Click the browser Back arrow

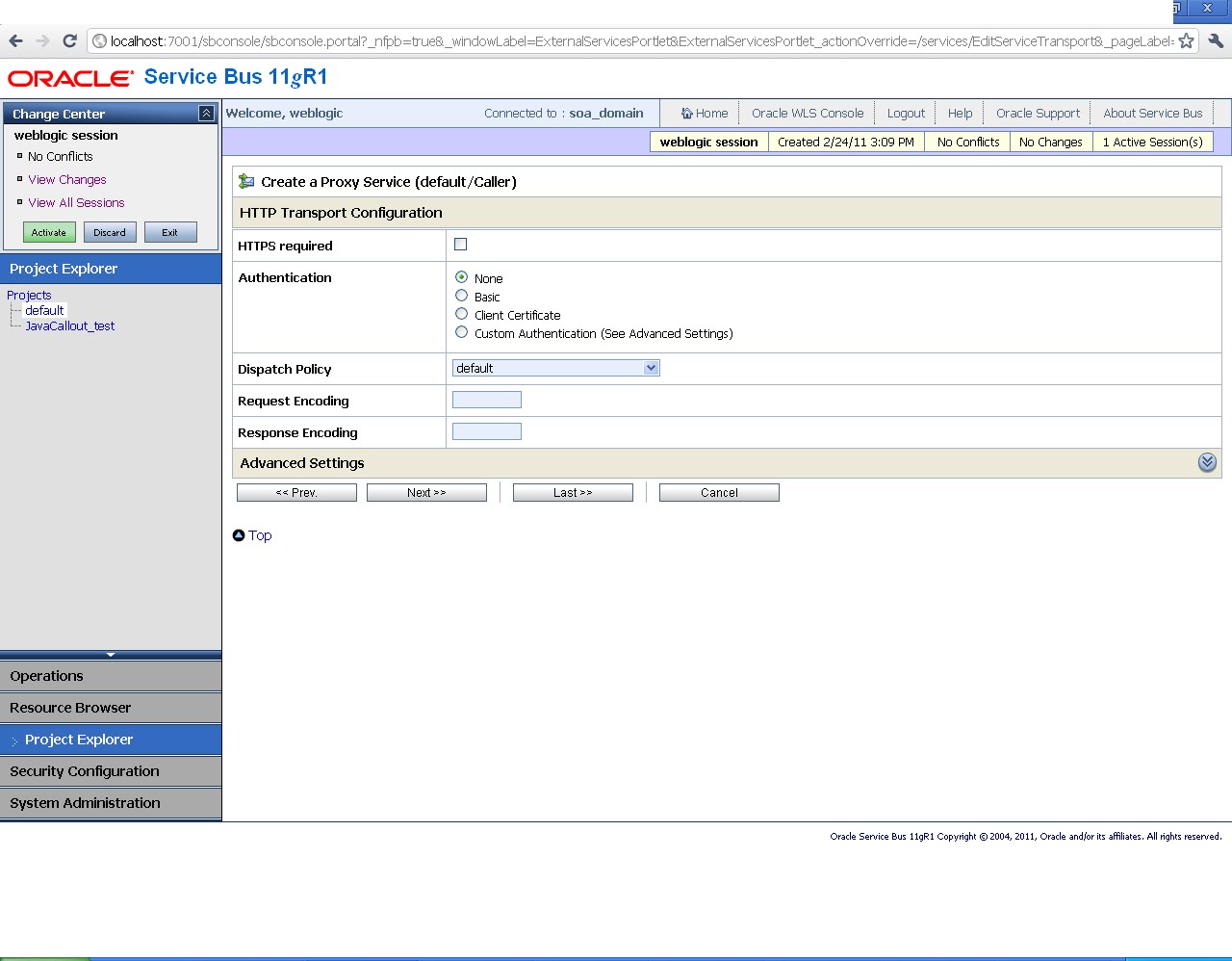[x=15, y=40]
